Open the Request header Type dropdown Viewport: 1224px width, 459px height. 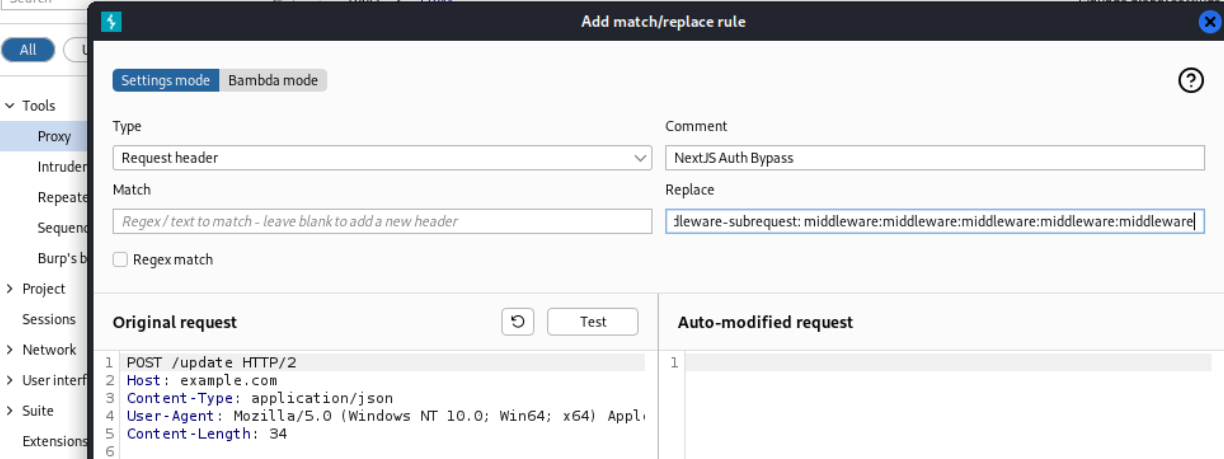pyautogui.click(x=382, y=158)
